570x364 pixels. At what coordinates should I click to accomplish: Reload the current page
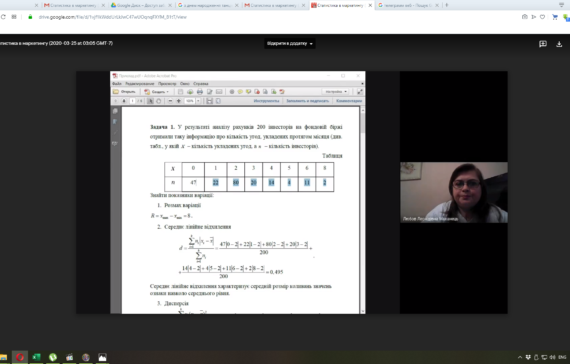[3, 17]
